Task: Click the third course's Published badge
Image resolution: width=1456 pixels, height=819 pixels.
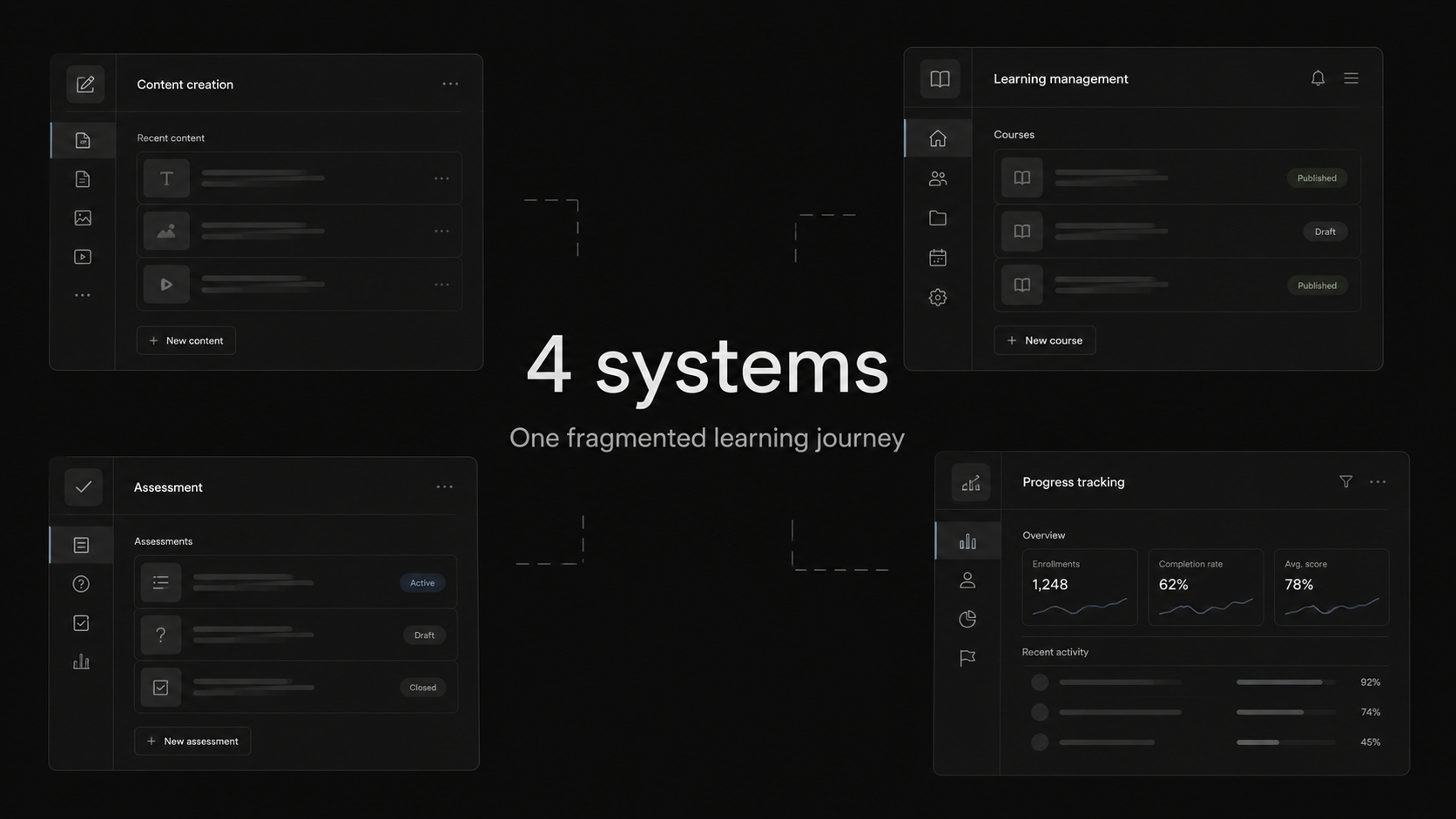Action: point(1317,285)
